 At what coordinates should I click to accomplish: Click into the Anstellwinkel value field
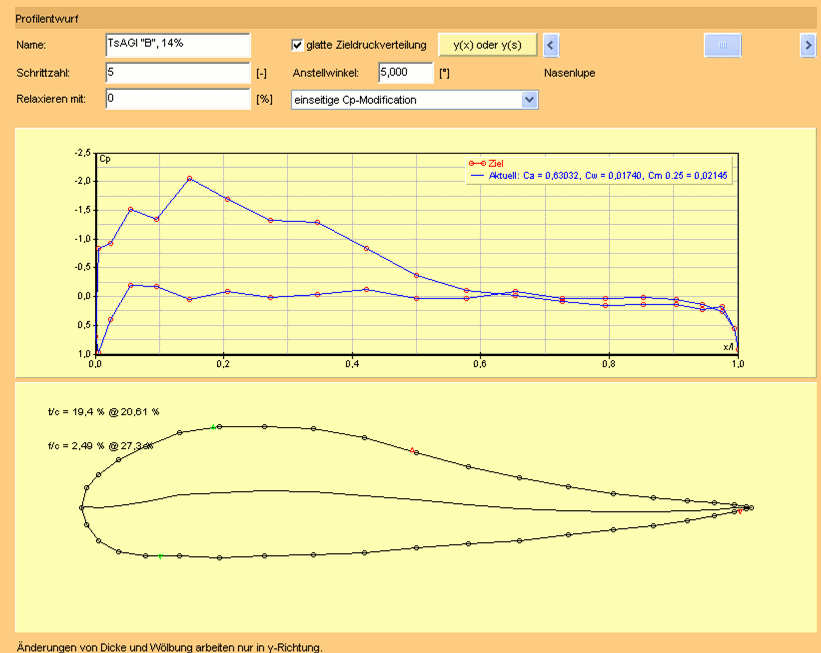pos(405,72)
